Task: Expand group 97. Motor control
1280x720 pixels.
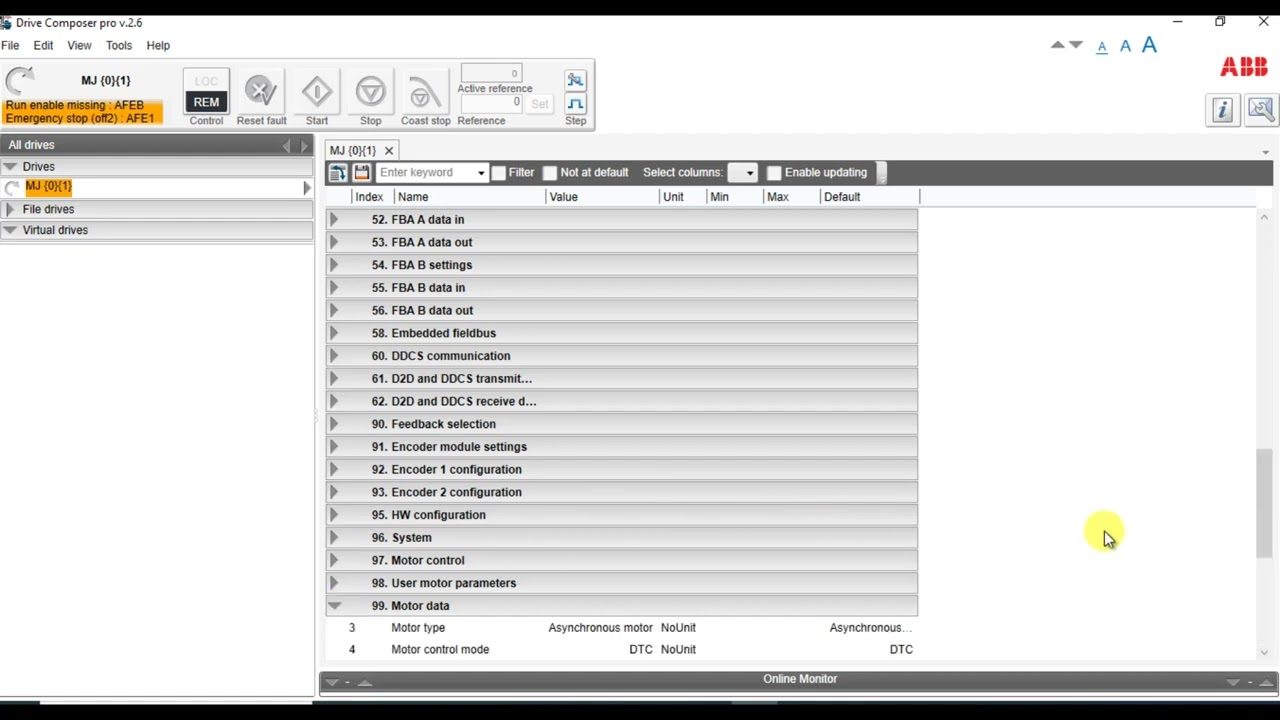Action: point(334,560)
